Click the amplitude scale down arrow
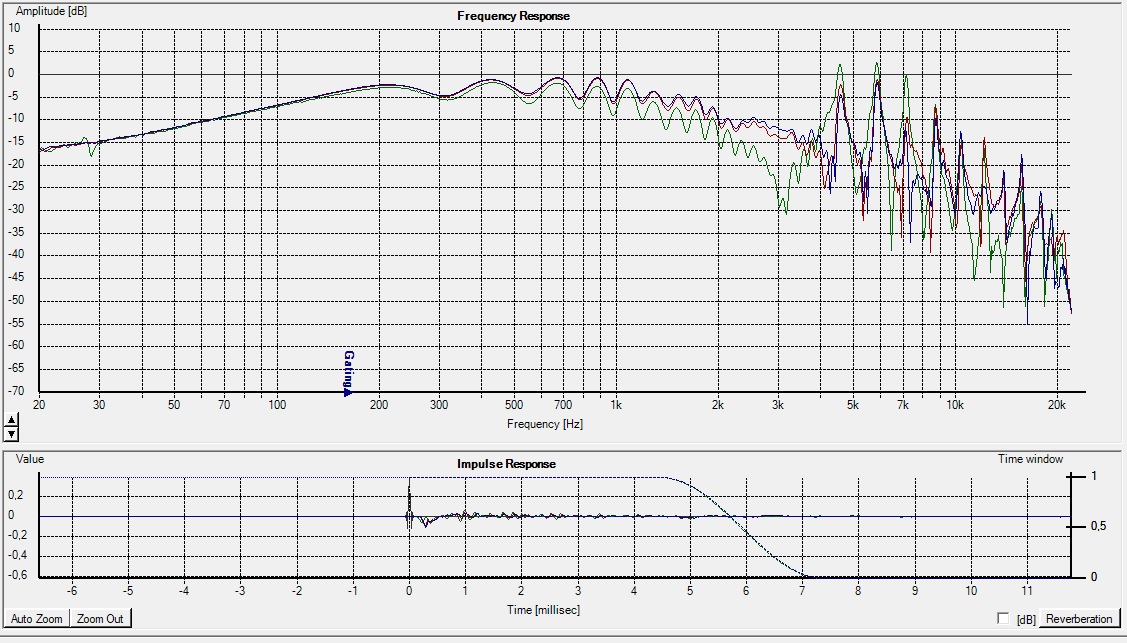 (12, 434)
